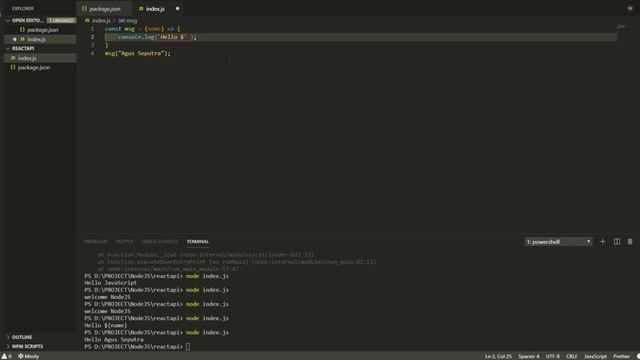
Task: Kill the terminal with the trash icon
Action: (x=630, y=242)
